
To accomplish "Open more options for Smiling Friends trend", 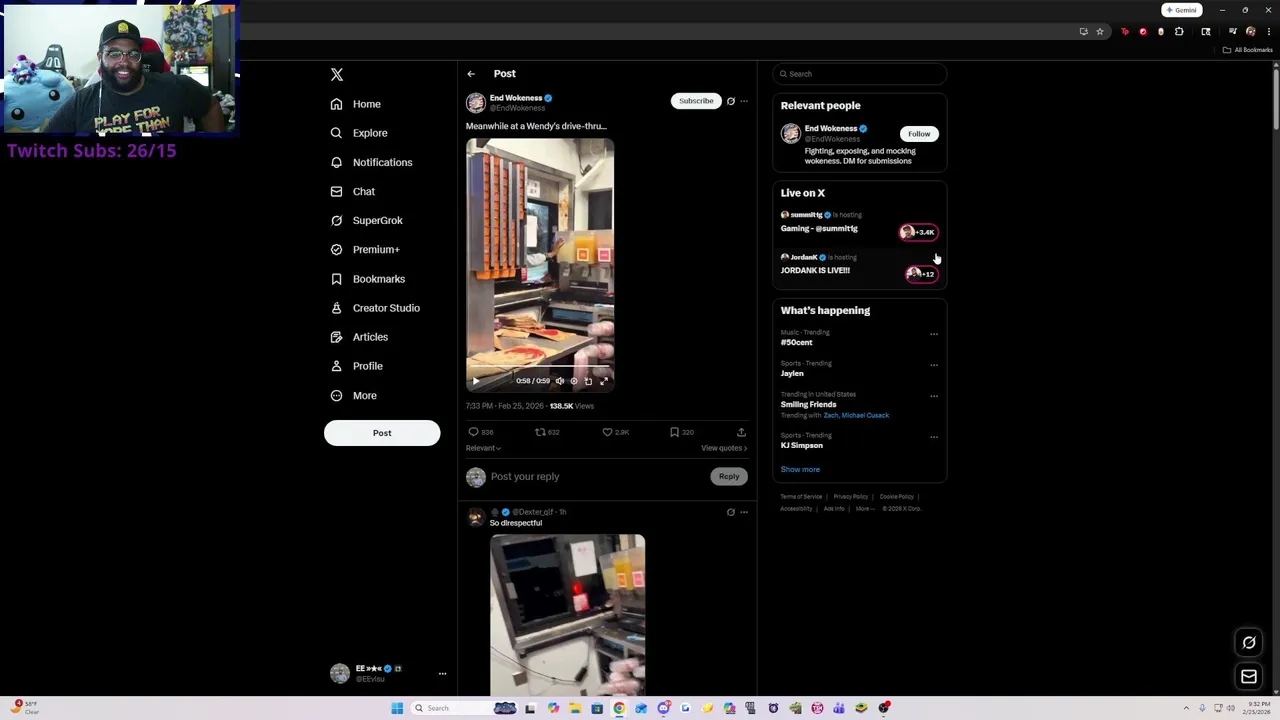I will (x=934, y=396).
